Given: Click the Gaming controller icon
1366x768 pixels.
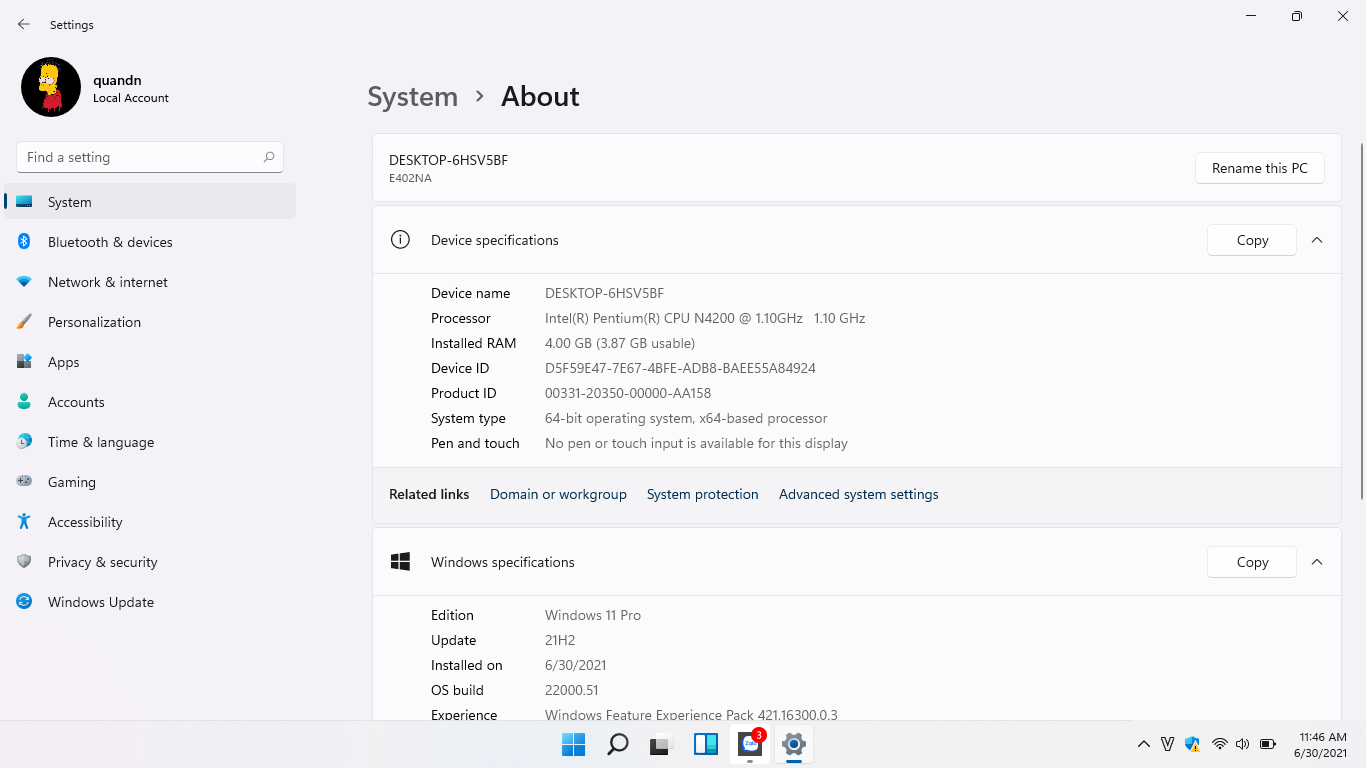Looking at the screenshot, I should tap(24, 482).
